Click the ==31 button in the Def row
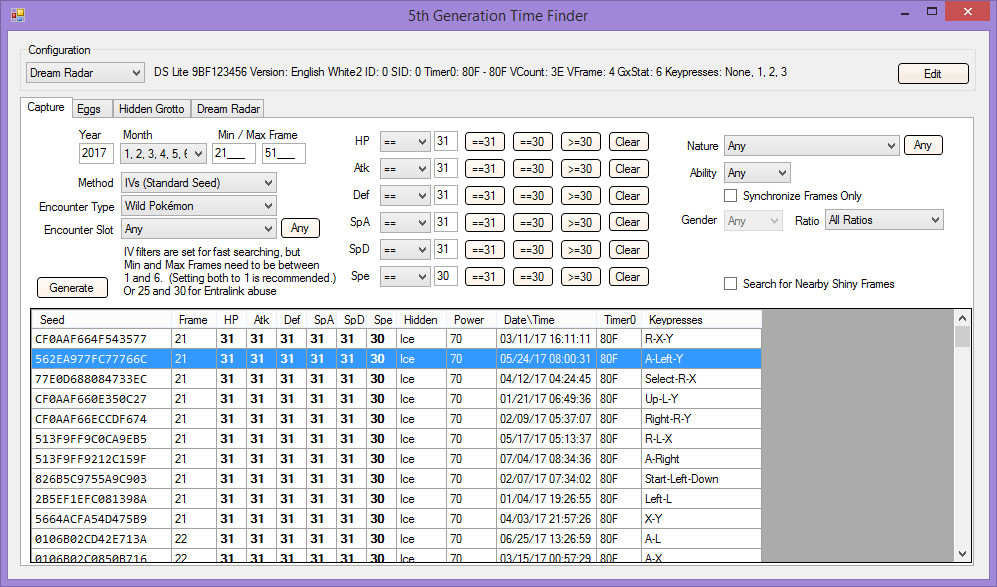Viewport: 997px width, 587px height. (485, 196)
